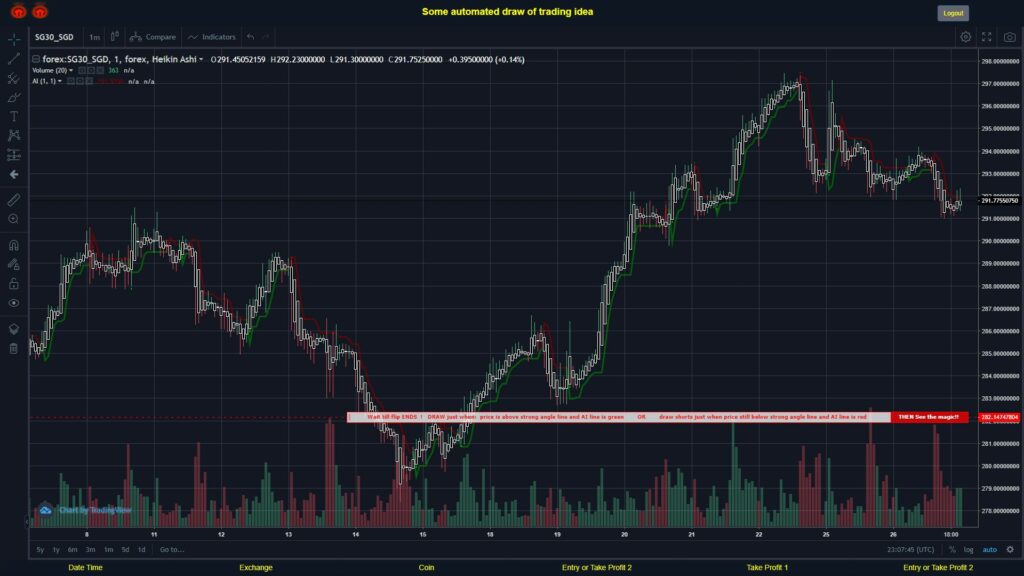Set range to 5d
Viewport: 1024px width, 576px height.
(125, 550)
